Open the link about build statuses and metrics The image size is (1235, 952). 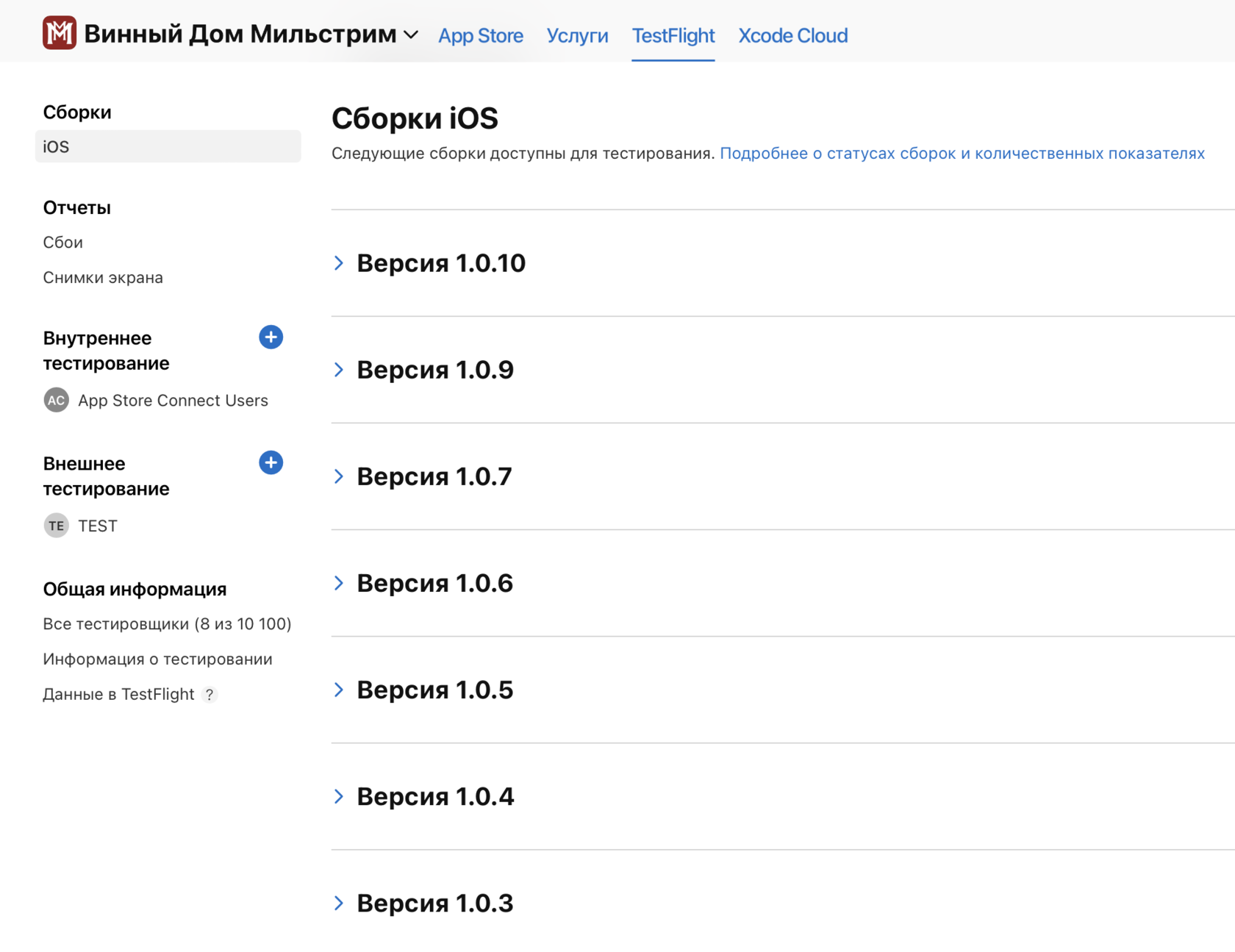962,153
